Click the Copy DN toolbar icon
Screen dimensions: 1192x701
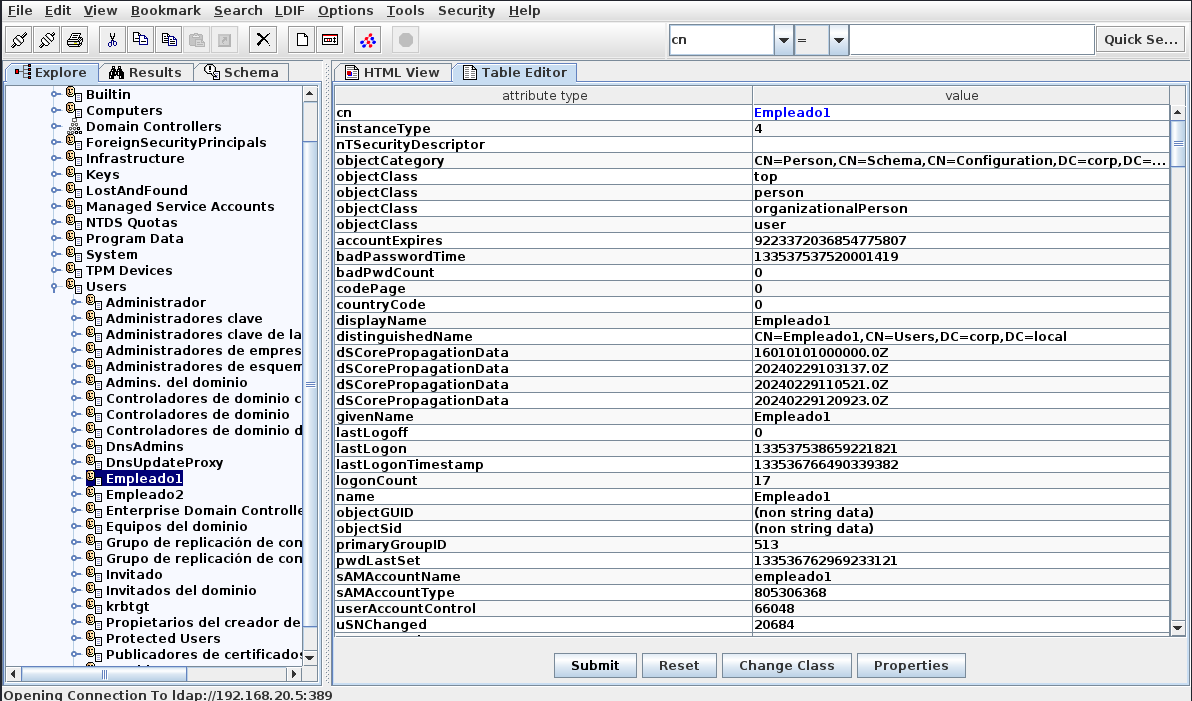point(168,40)
